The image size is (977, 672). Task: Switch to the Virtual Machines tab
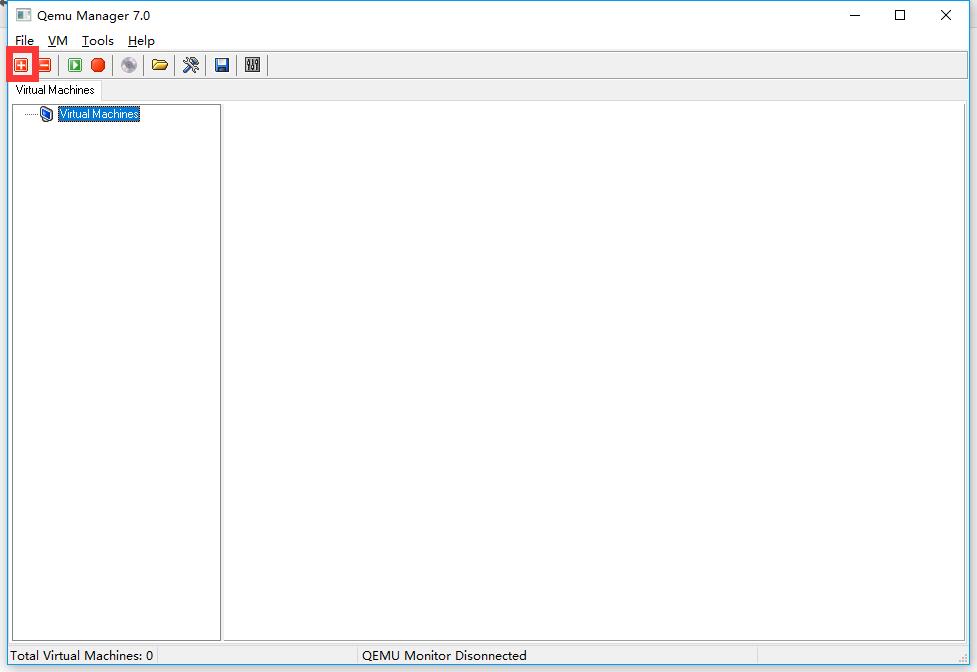55,90
